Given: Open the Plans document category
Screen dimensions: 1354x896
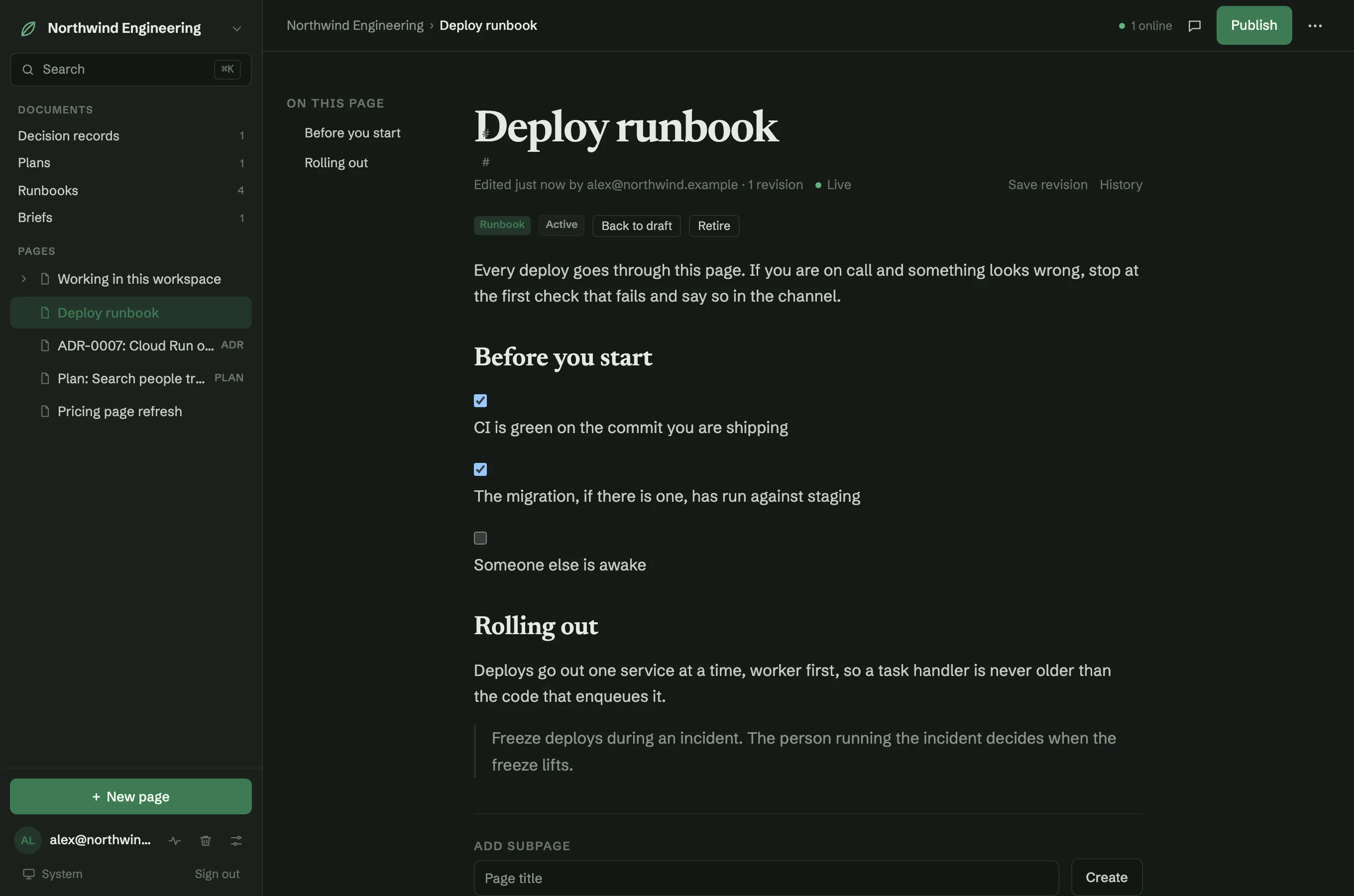Looking at the screenshot, I should click(x=131, y=163).
